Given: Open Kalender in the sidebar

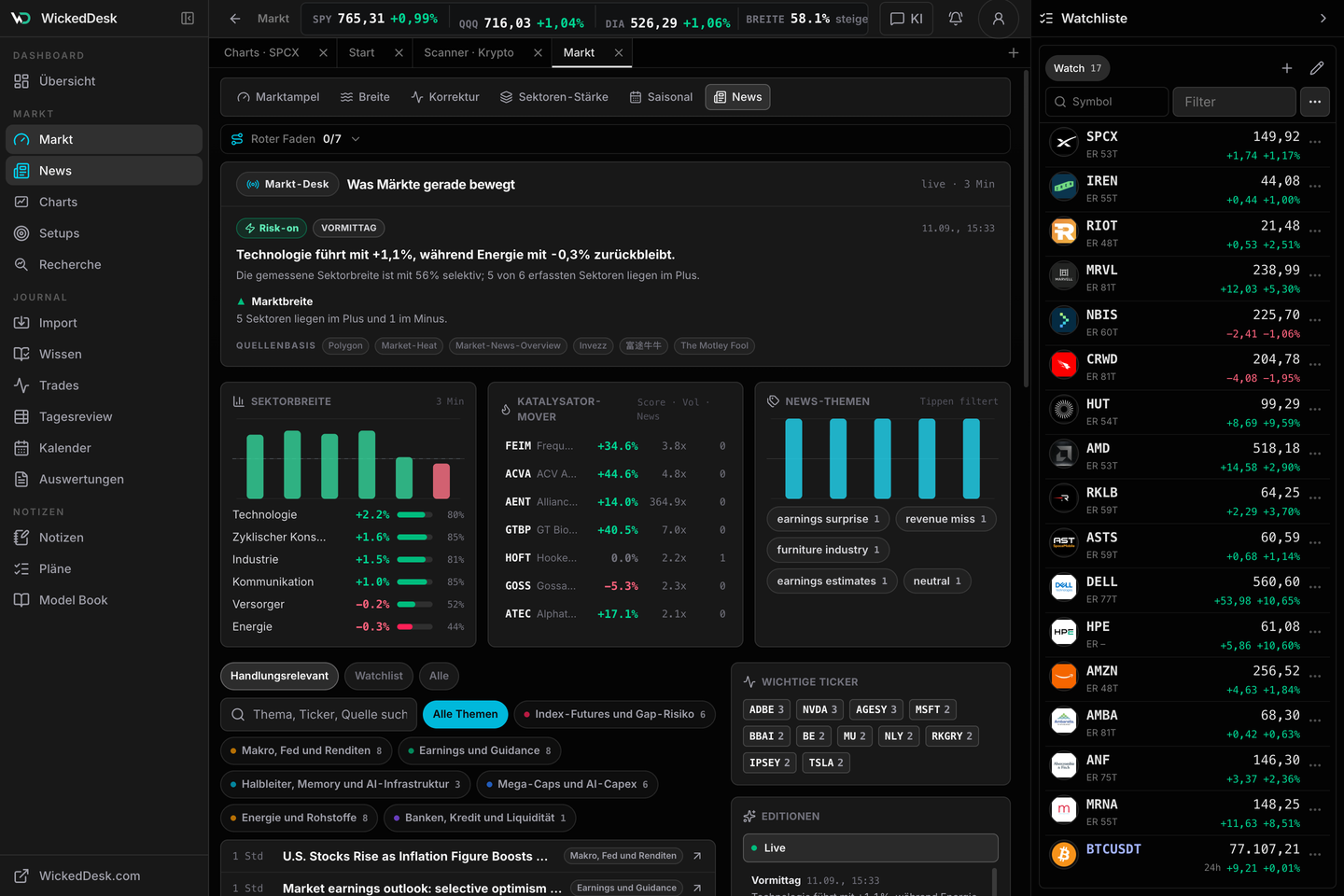Looking at the screenshot, I should click(x=104, y=448).
